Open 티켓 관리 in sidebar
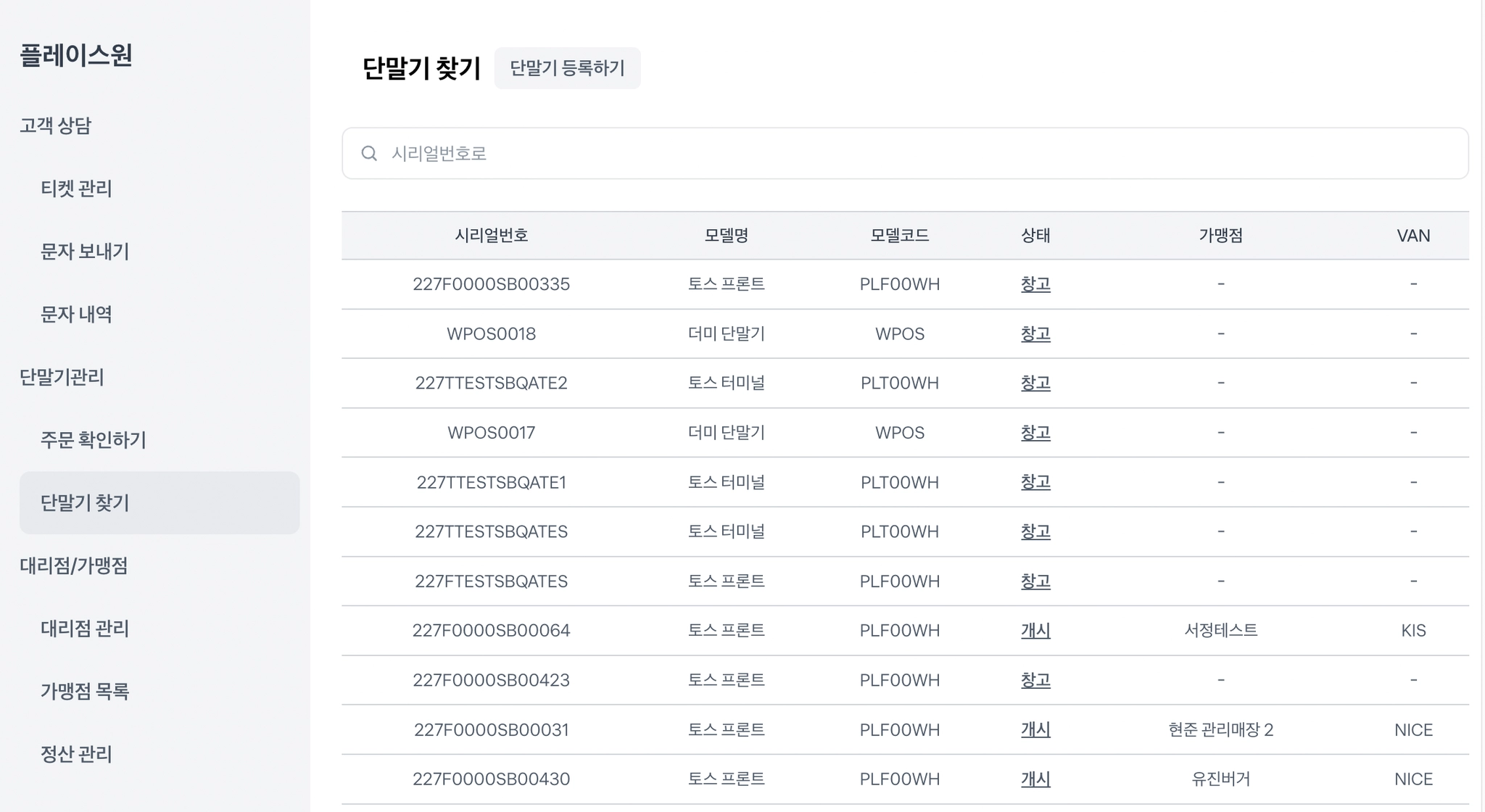Image resolution: width=1485 pixels, height=812 pixels. [x=76, y=188]
